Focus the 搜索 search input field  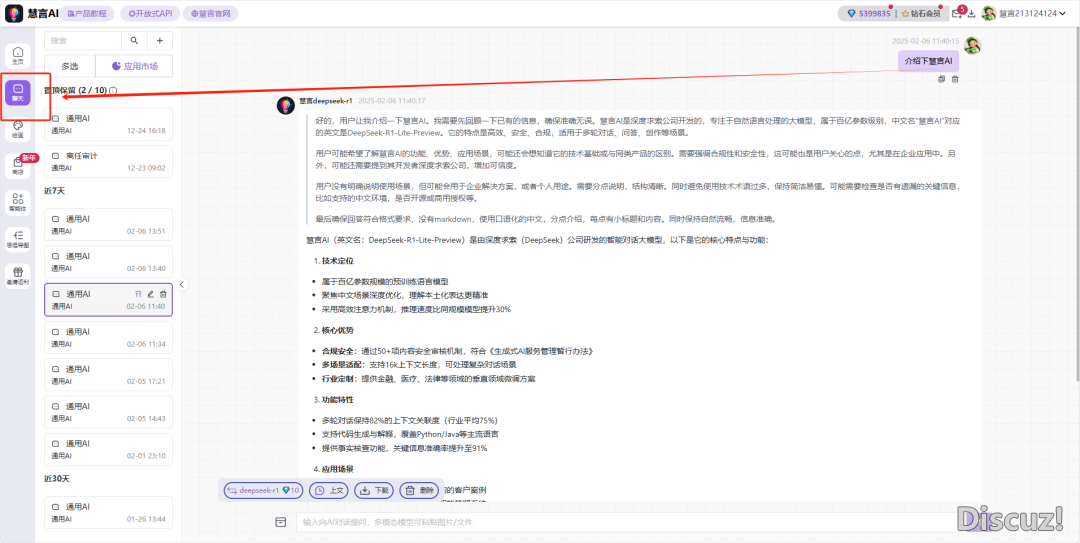coord(83,41)
